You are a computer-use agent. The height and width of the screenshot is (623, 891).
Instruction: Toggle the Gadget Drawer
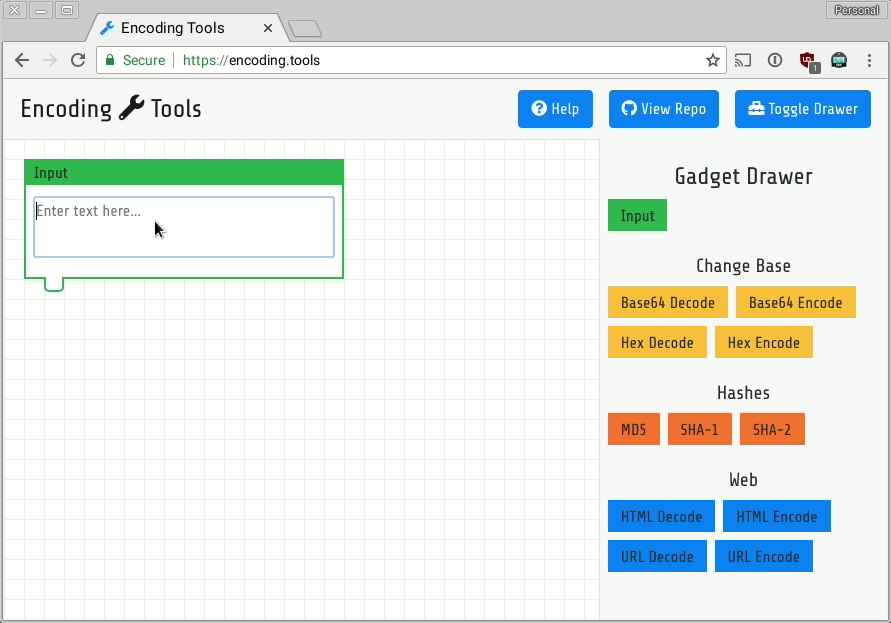[802, 109]
